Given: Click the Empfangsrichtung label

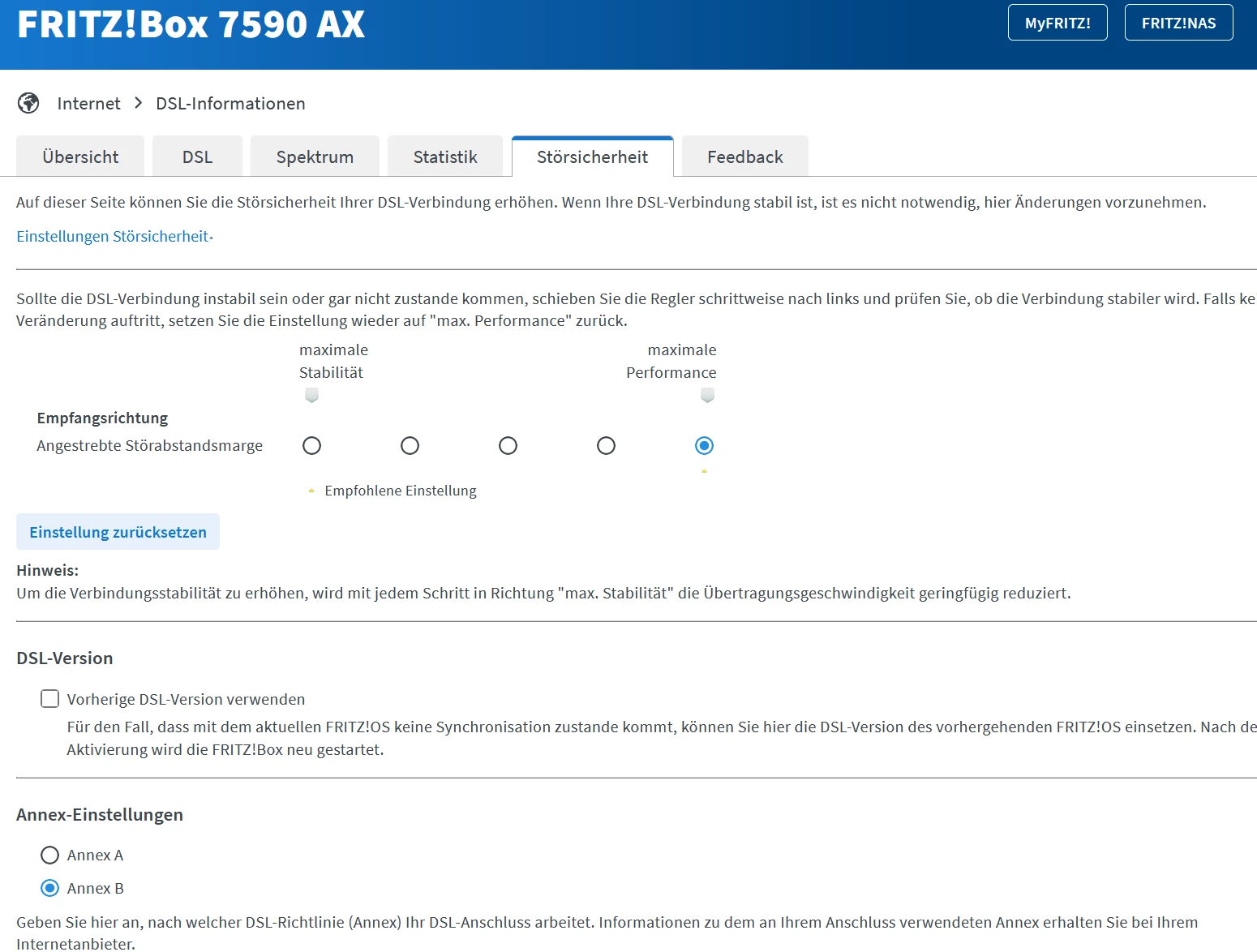Looking at the screenshot, I should (102, 418).
